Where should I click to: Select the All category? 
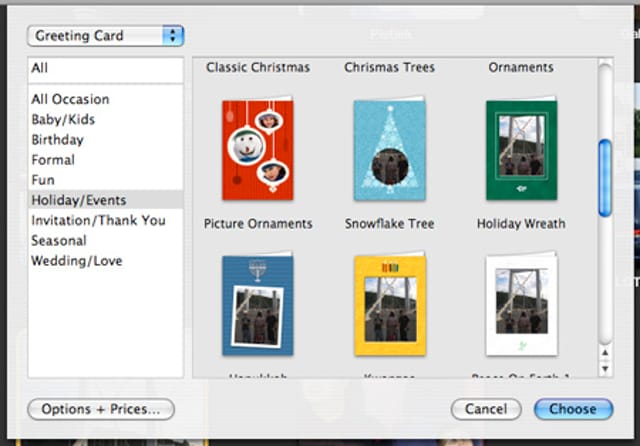point(105,68)
